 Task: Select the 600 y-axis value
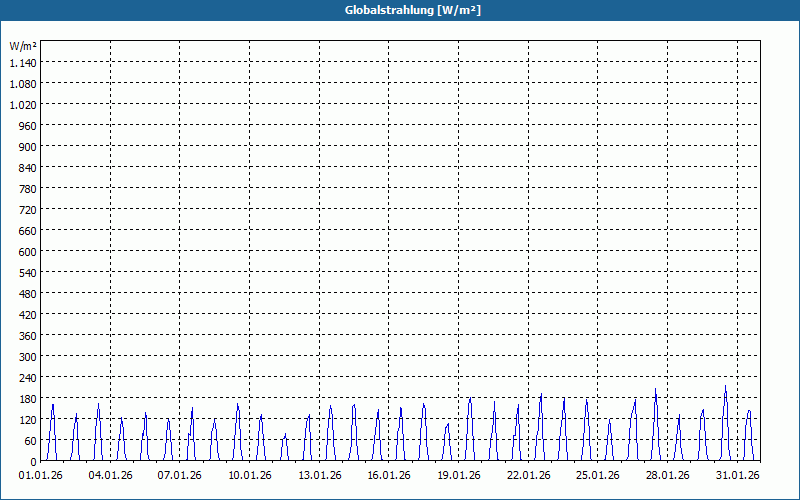(28, 252)
